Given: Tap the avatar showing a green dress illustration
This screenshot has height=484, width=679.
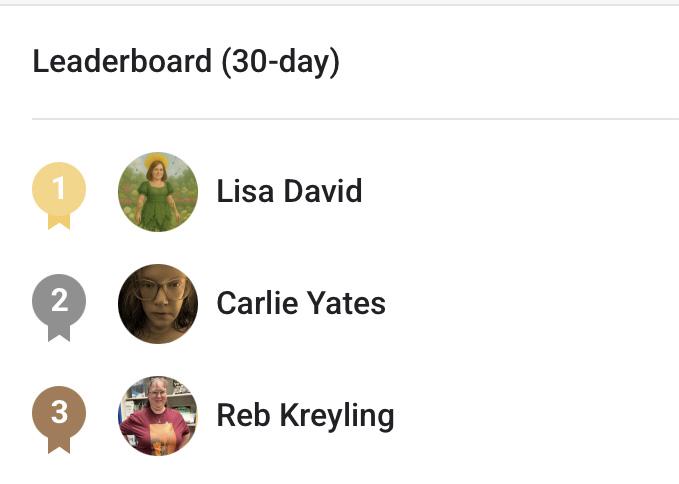Looking at the screenshot, I should pos(158,191).
